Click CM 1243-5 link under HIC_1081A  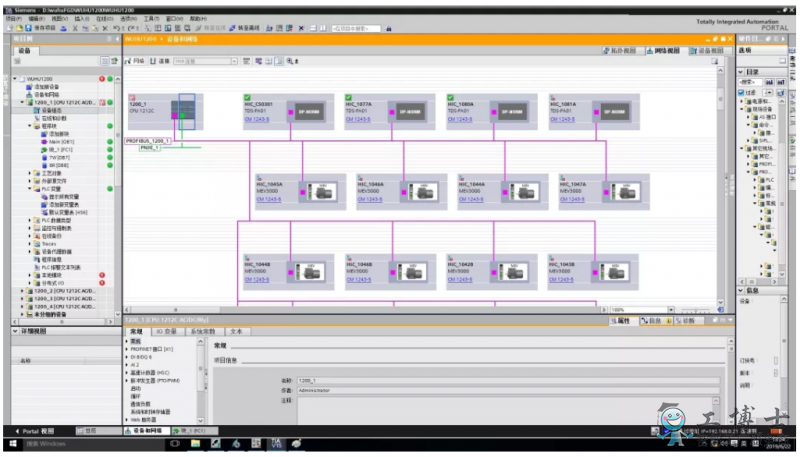pos(562,119)
